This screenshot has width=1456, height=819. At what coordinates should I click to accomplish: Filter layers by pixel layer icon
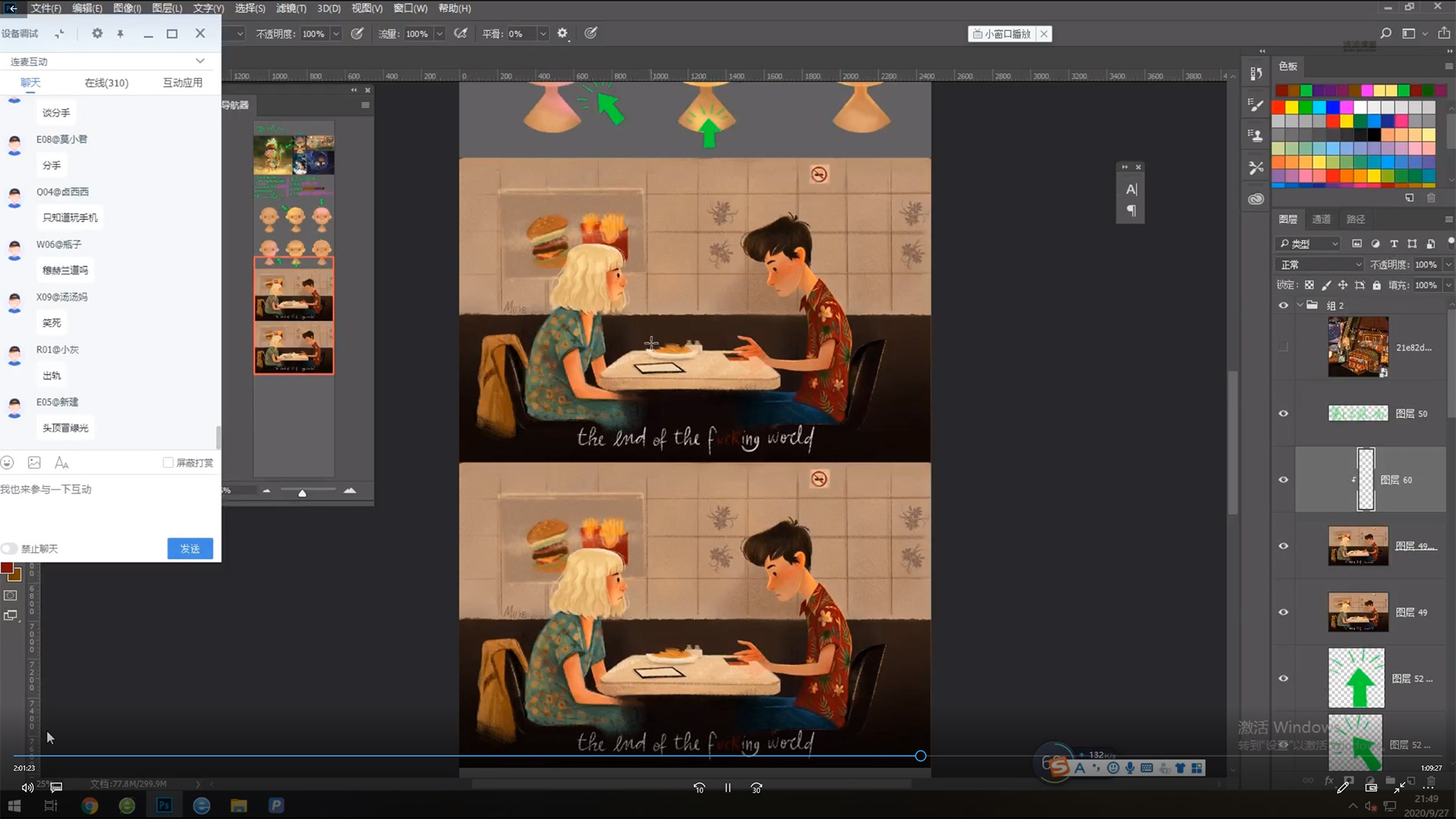point(1357,243)
